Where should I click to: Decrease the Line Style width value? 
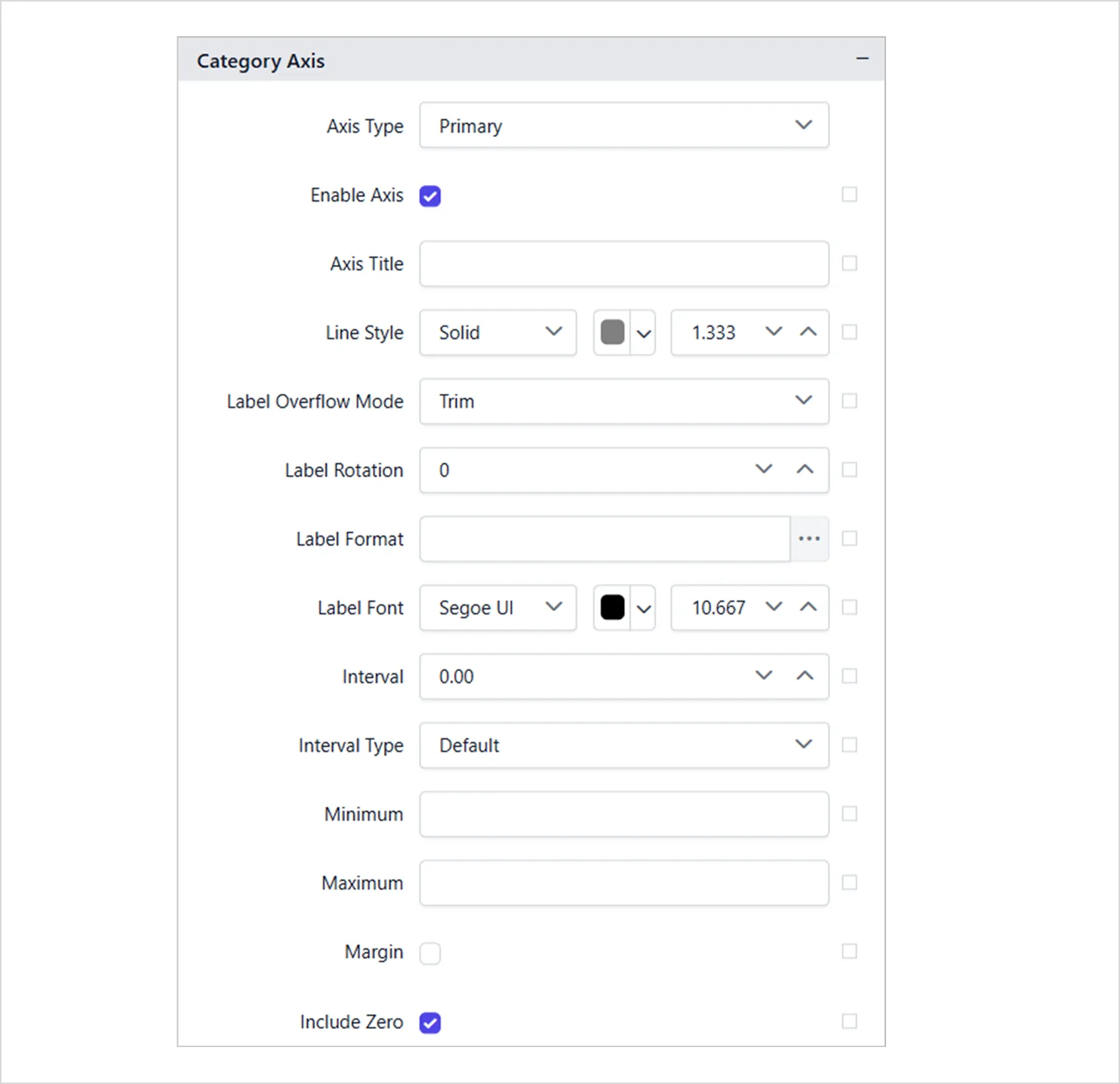(x=774, y=332)
